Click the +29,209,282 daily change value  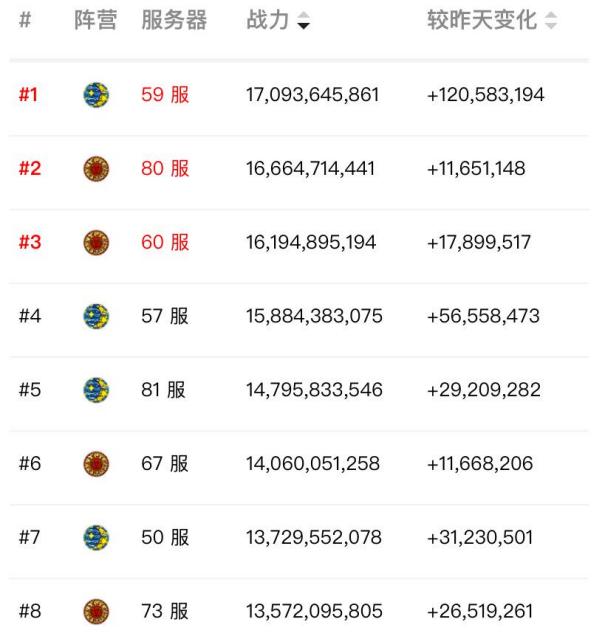point(484,390)
